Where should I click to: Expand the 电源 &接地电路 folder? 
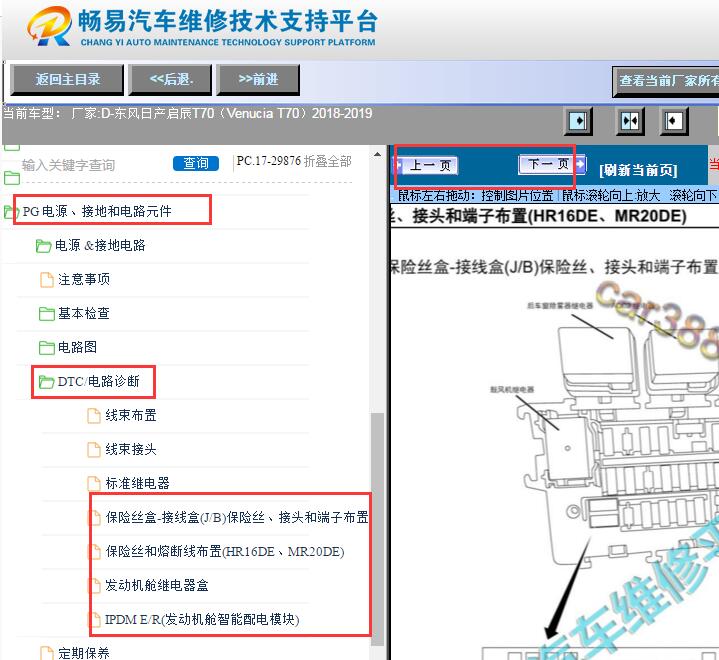tap(100, 245)
